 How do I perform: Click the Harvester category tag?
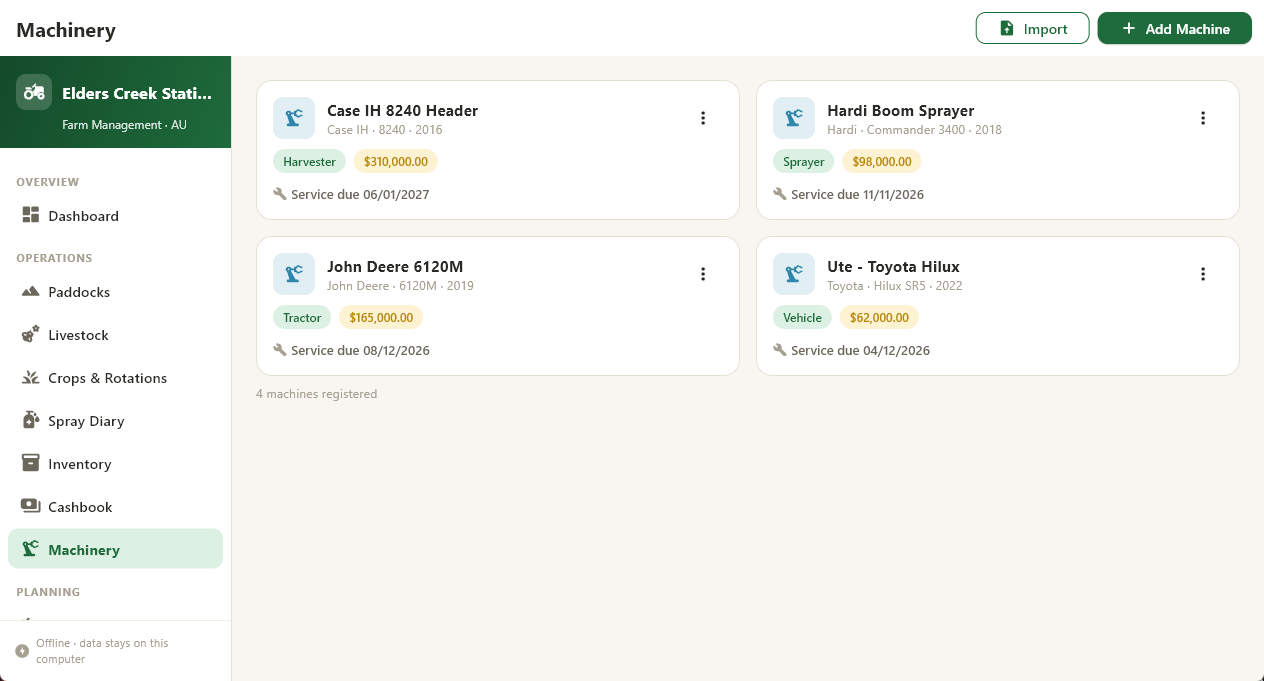coord(309,161)
